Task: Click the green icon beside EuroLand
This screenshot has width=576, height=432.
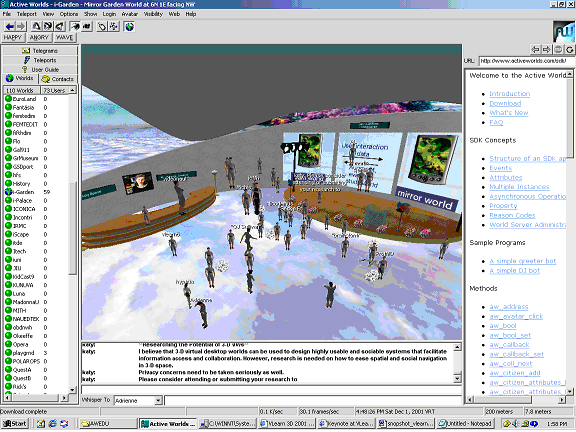Action: pyautogui.click(x=8, y=99)
